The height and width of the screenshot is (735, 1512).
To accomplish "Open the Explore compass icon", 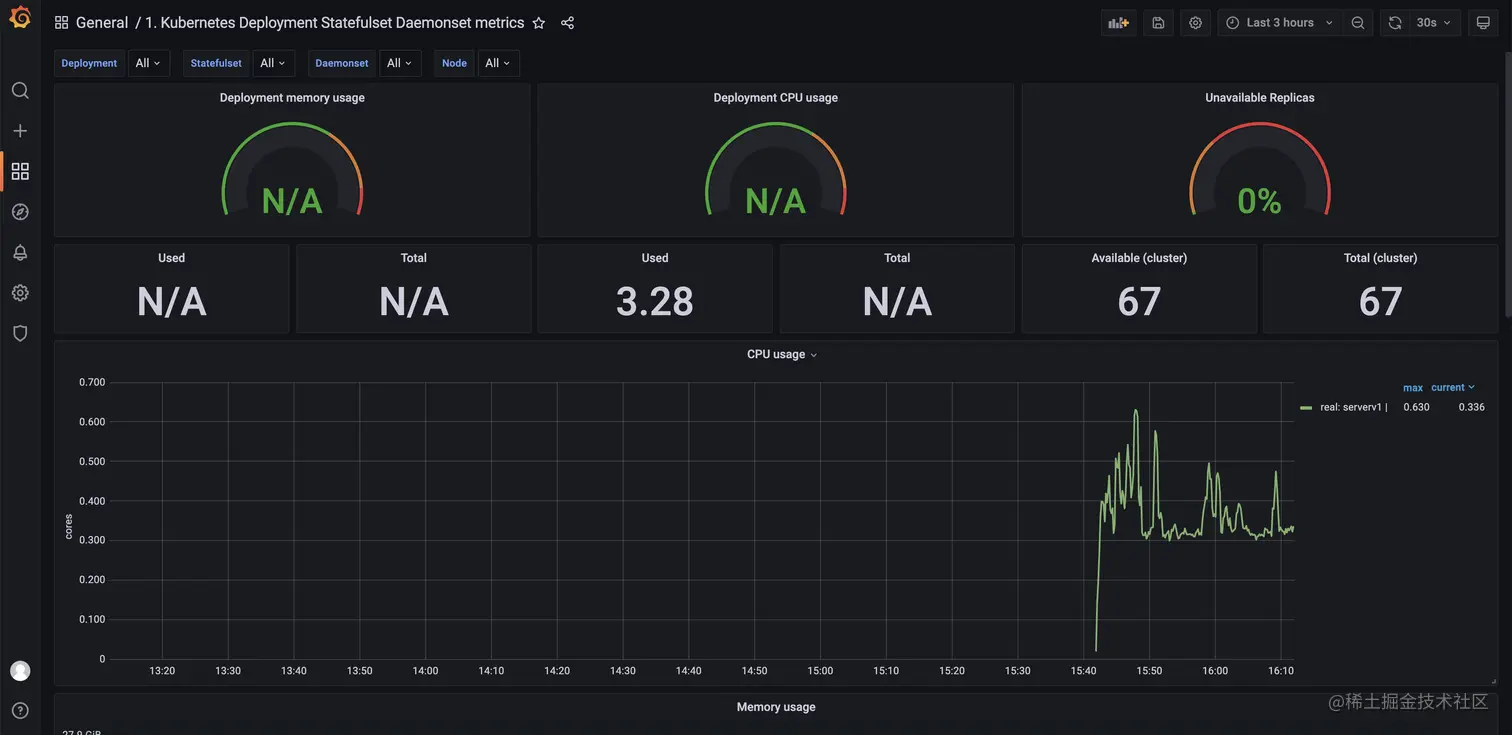I will (20, 212).
